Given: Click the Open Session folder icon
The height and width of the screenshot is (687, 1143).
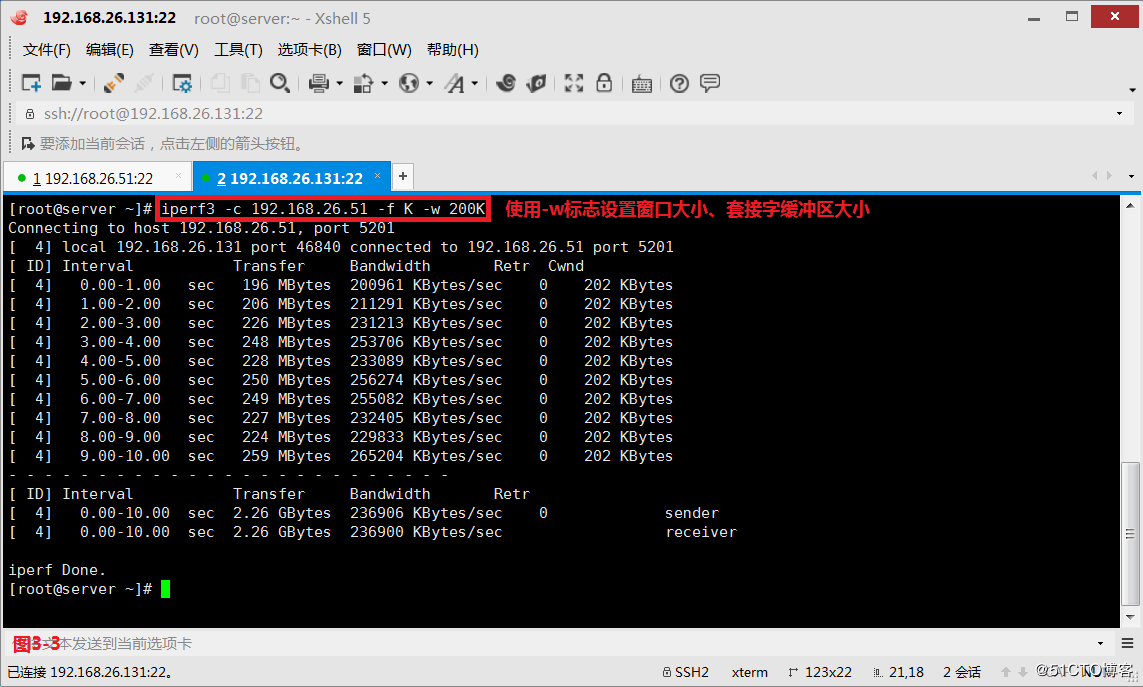Looking at the screenshot, I should pos(62,83).
